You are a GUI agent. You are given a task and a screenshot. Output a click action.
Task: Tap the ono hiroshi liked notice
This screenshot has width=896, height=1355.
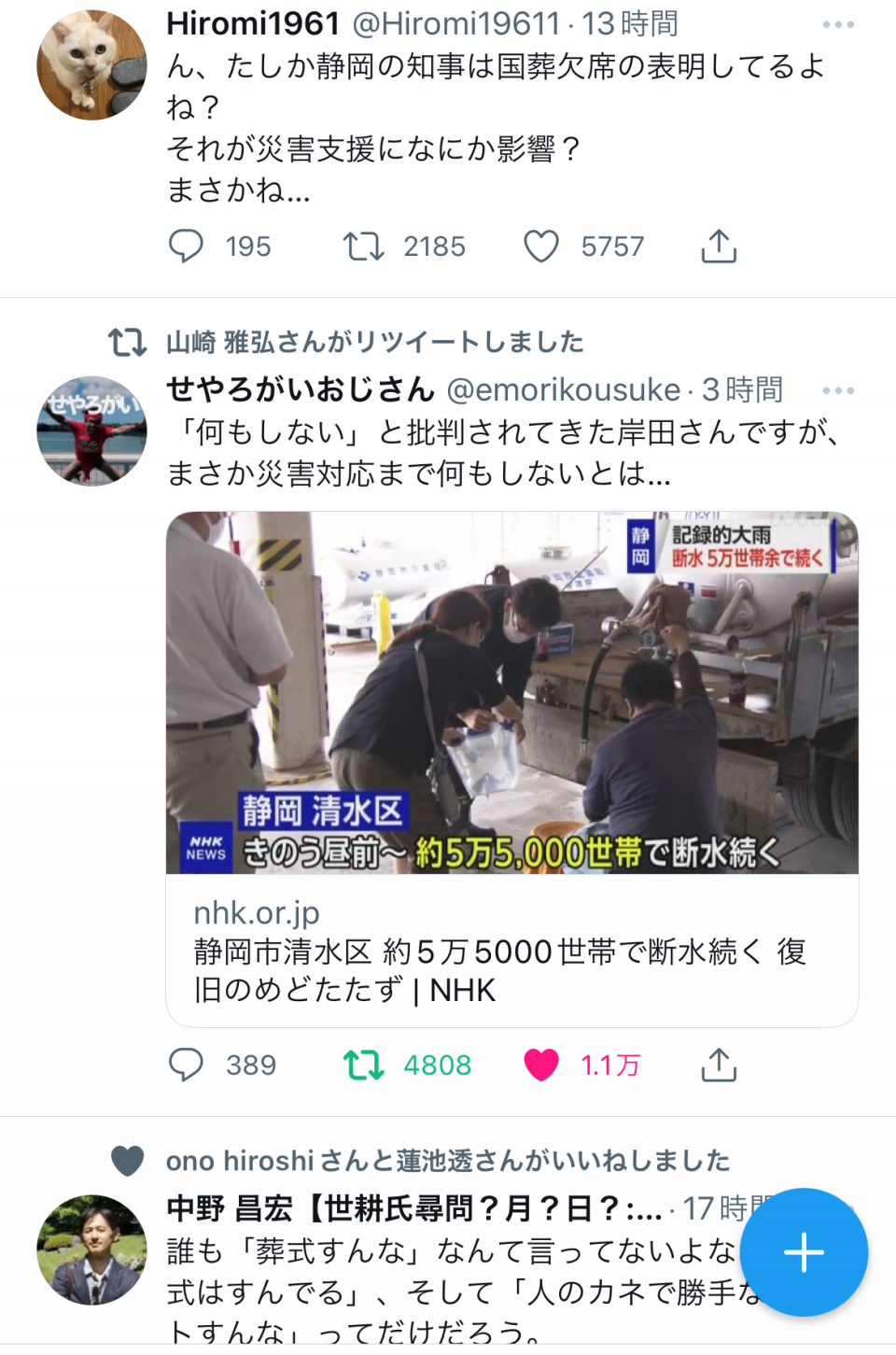[448, 1161]
